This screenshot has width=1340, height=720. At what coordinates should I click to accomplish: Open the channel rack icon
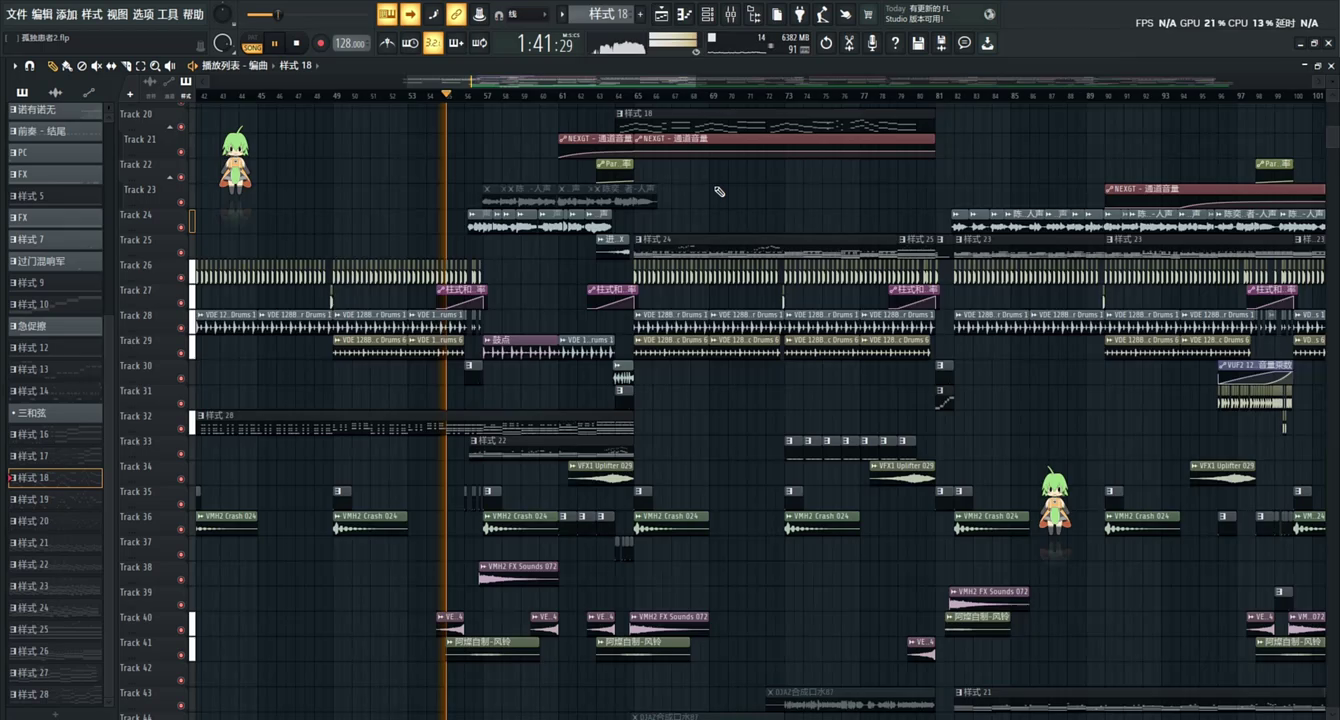(x=708, y=15)
